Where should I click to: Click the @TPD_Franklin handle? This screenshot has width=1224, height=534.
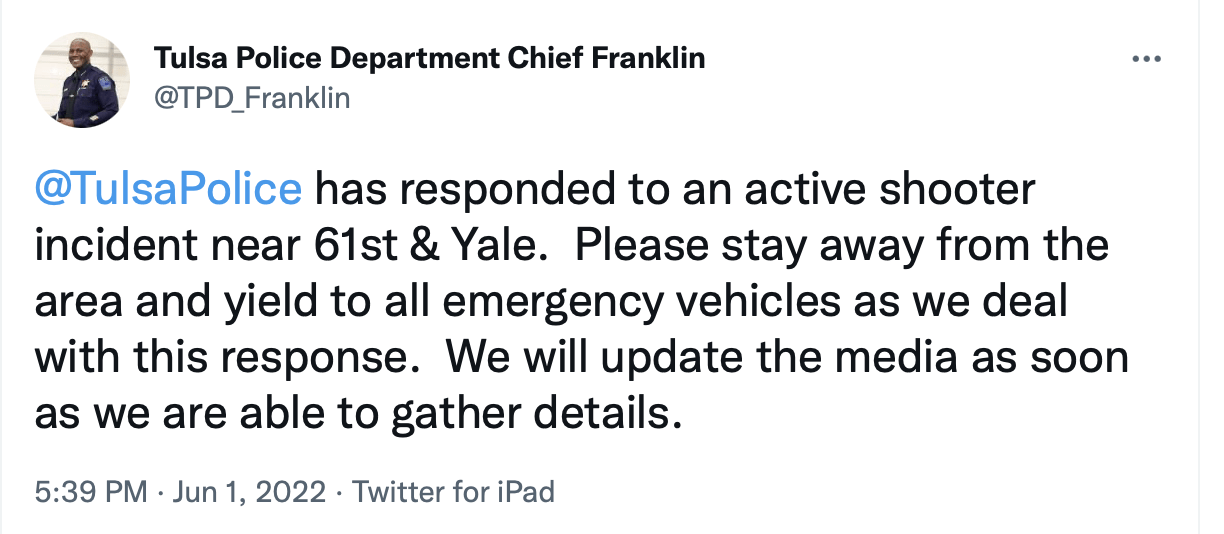(x=251, y=98)
